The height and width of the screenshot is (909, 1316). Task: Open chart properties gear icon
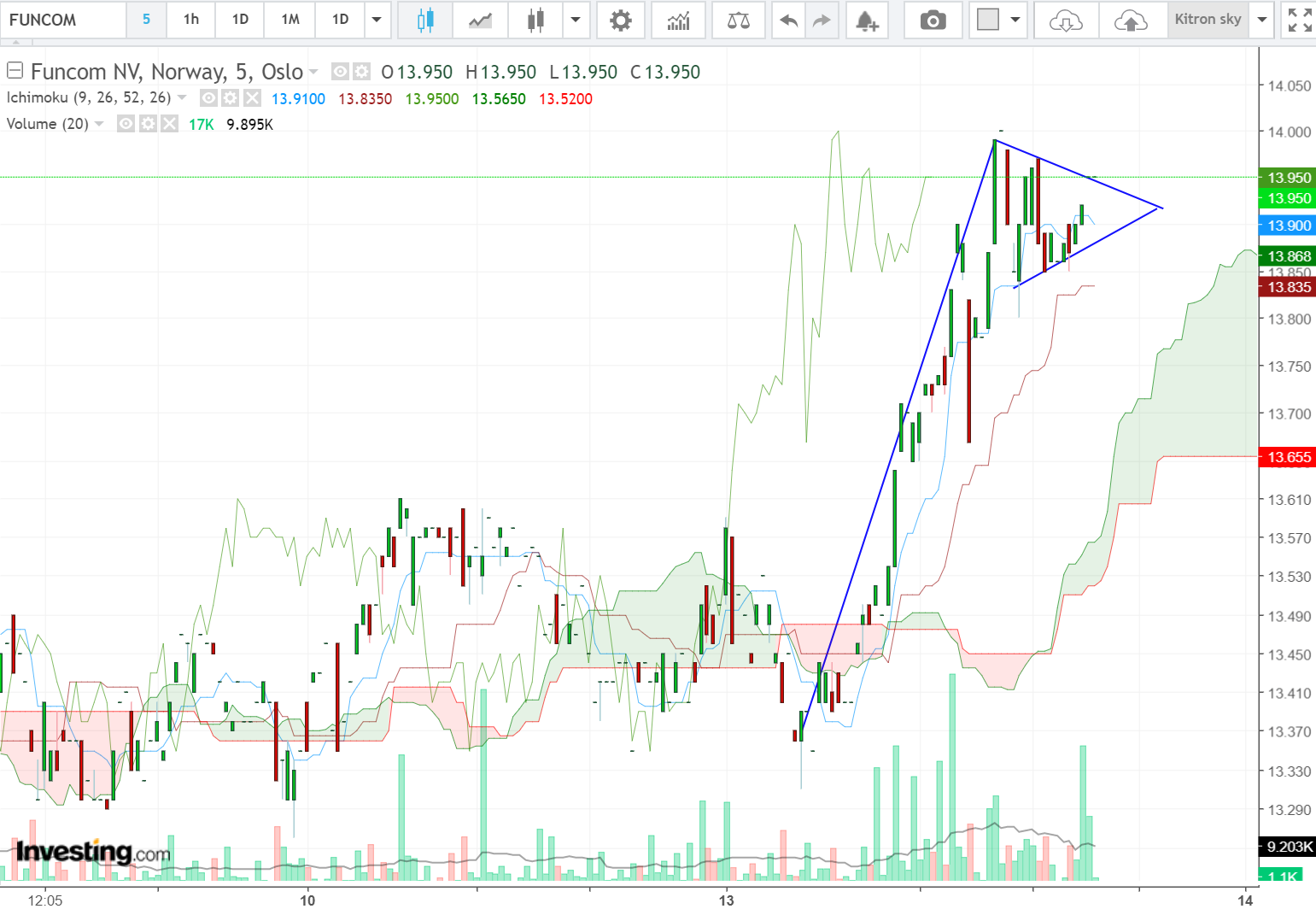(621, 20)
